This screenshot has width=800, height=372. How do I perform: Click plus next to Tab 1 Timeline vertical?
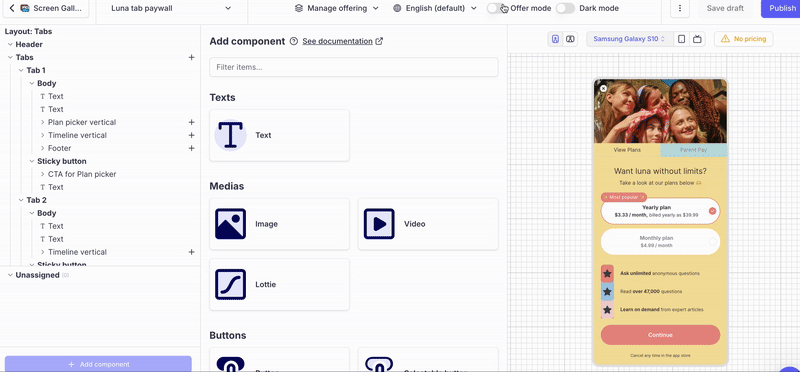(191, 135)
